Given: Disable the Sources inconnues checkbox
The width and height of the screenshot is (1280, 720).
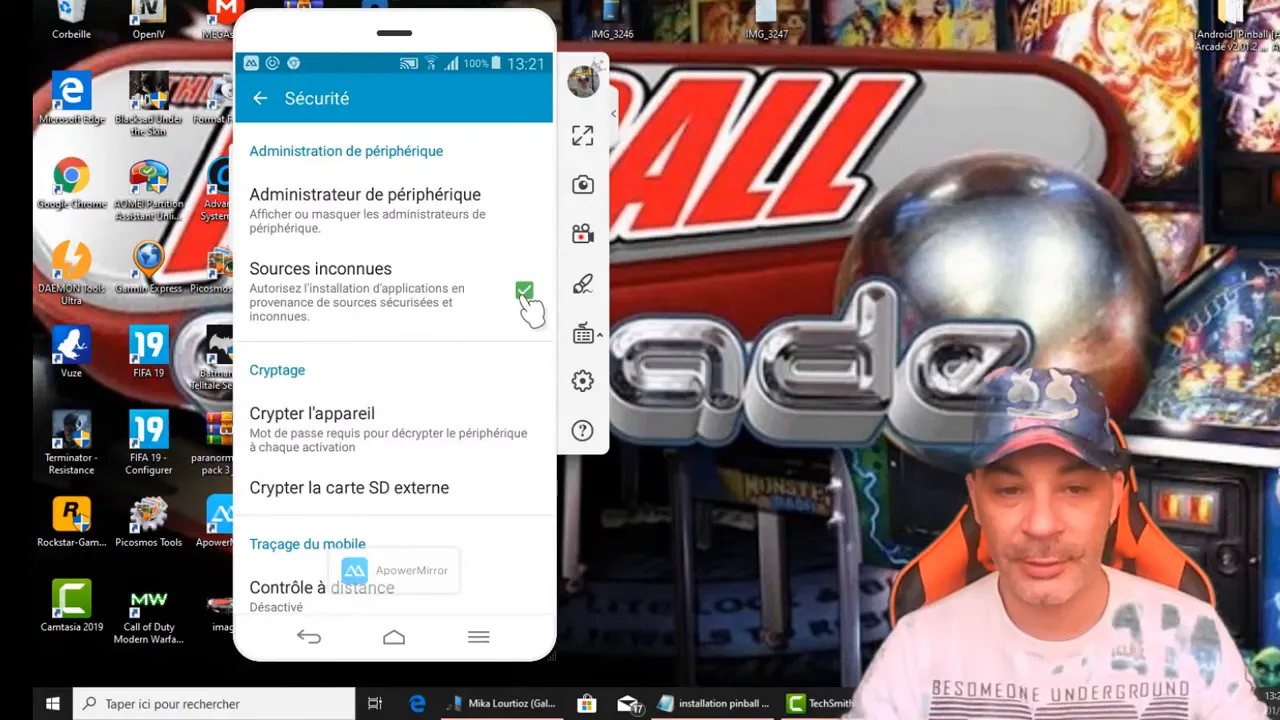Looking at the screenshot, I should pos(525,291).
